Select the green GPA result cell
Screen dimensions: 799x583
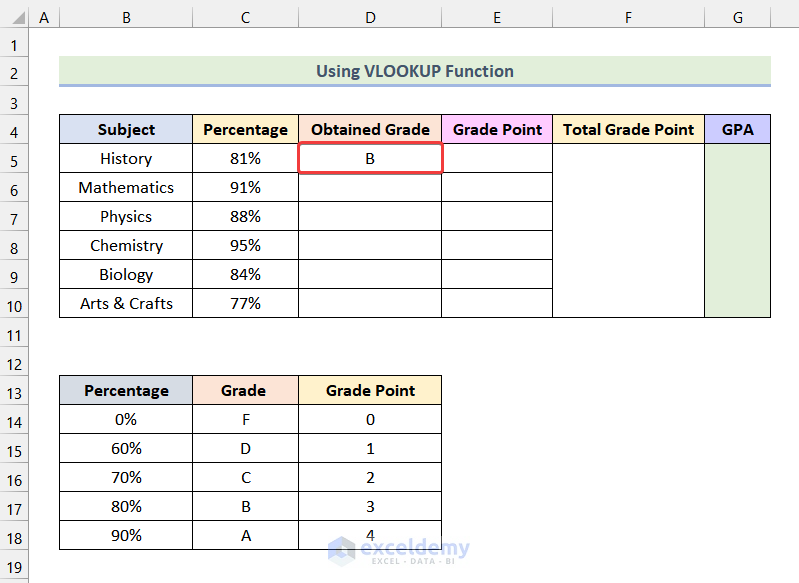click(737, 231)
